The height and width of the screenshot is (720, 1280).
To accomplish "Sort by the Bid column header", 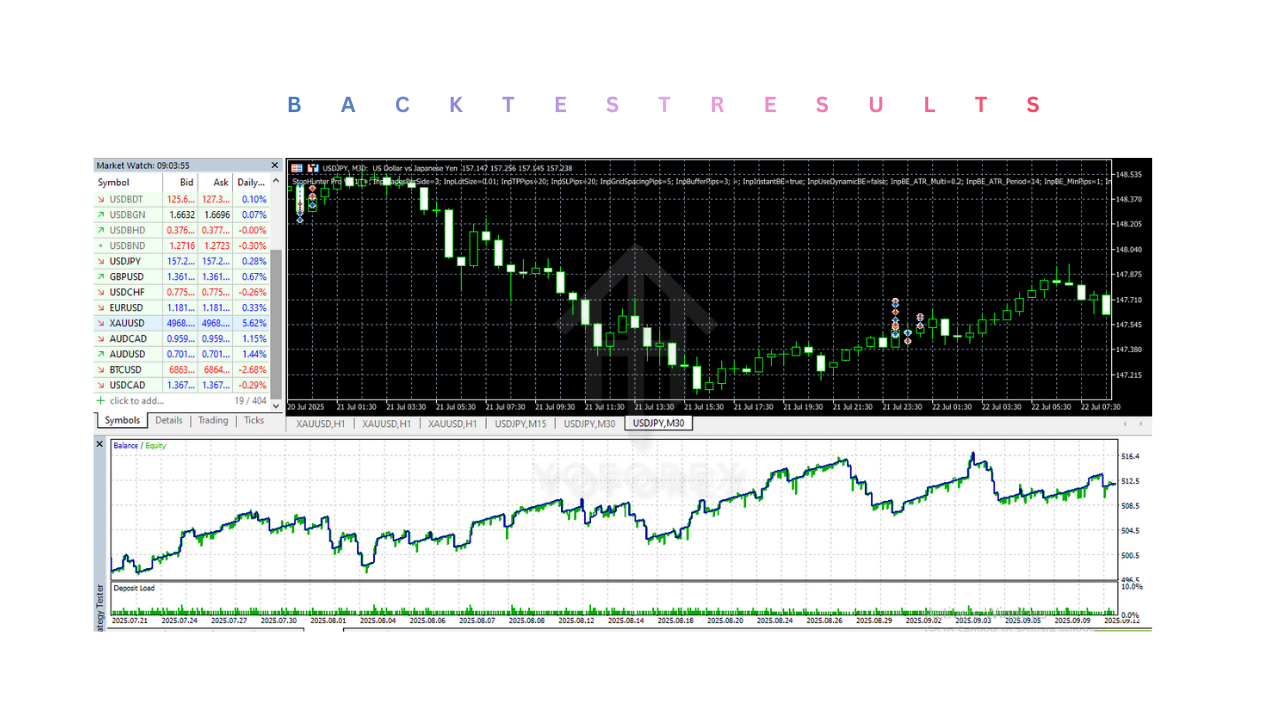I will 186,183.
